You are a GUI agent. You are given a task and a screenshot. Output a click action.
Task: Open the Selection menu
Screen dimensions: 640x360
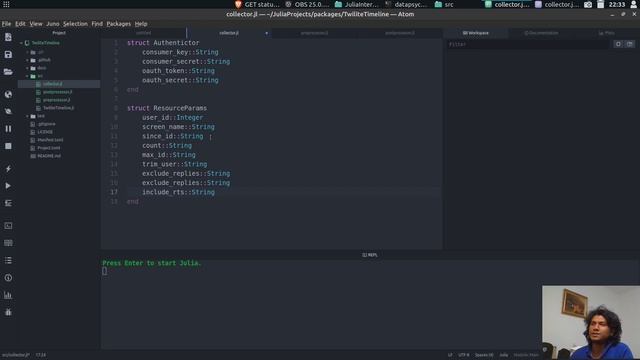pyautogui.click(x=75, y=24)
